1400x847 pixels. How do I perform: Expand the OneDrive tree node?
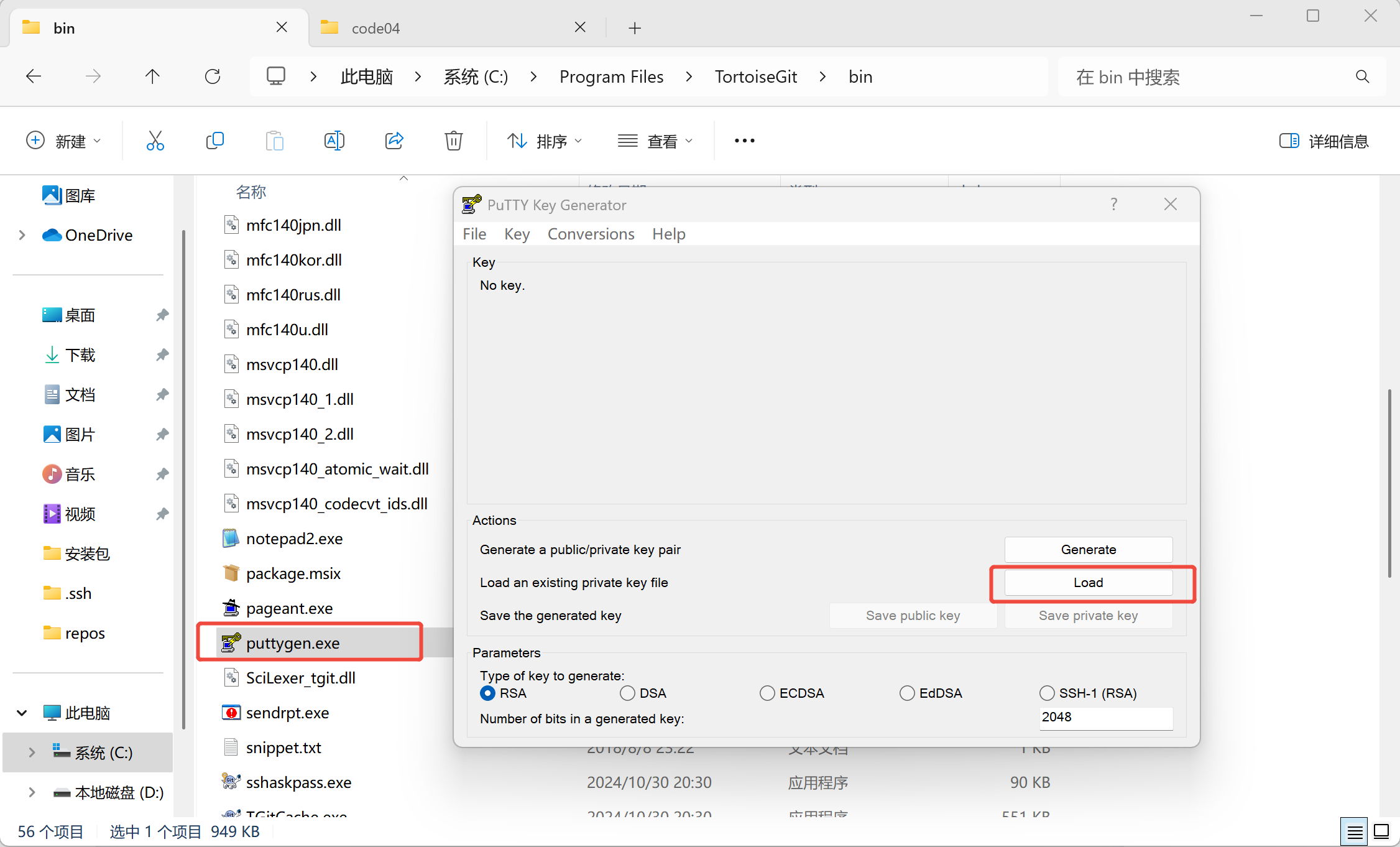pos(22,235)
